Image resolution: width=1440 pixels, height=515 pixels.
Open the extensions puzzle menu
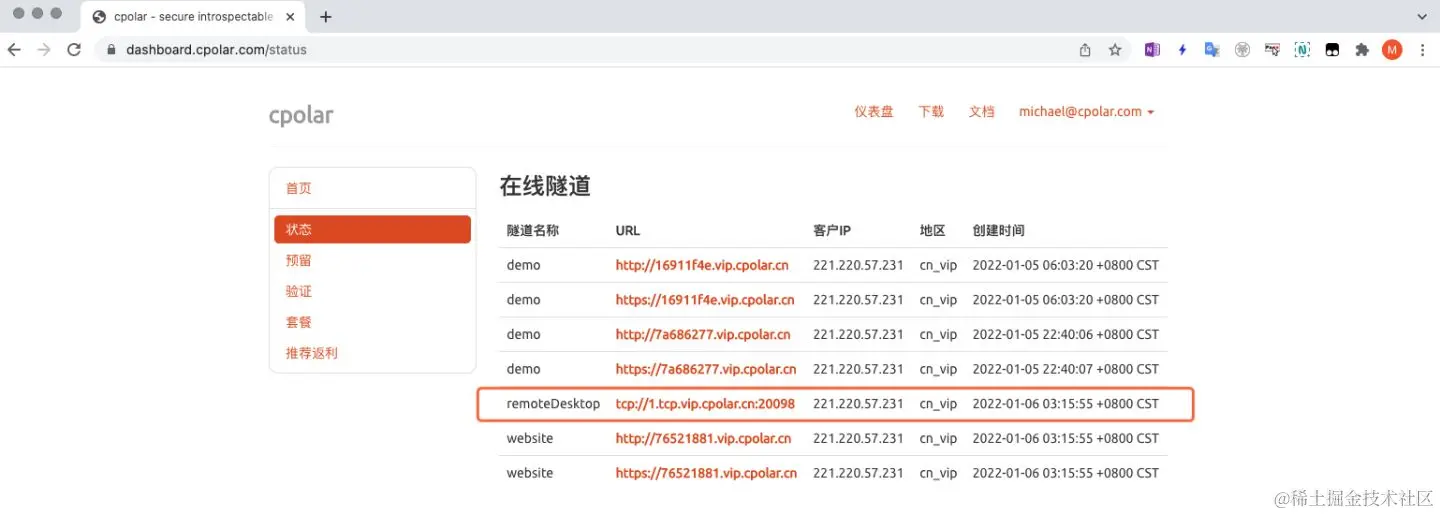[1362, 50]
